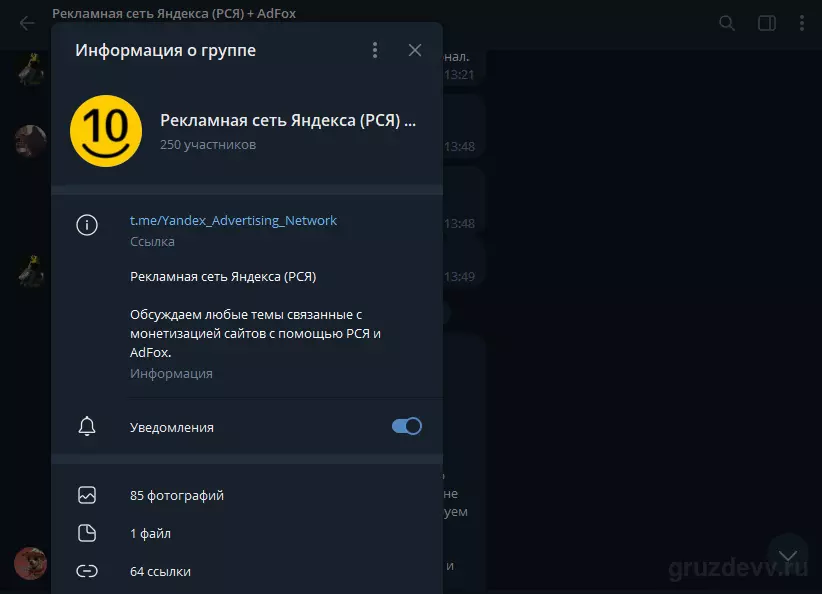Screen dimensions: 822x594
Task: Toggle the Уведомления switch
Action: point(407,426)
